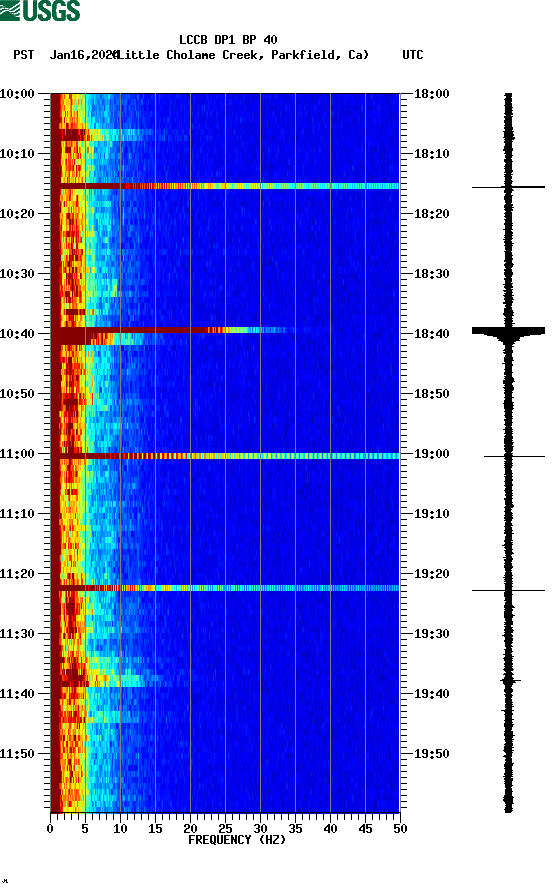Click the USGS logo
Screen dimensions: 552x892
40,11
